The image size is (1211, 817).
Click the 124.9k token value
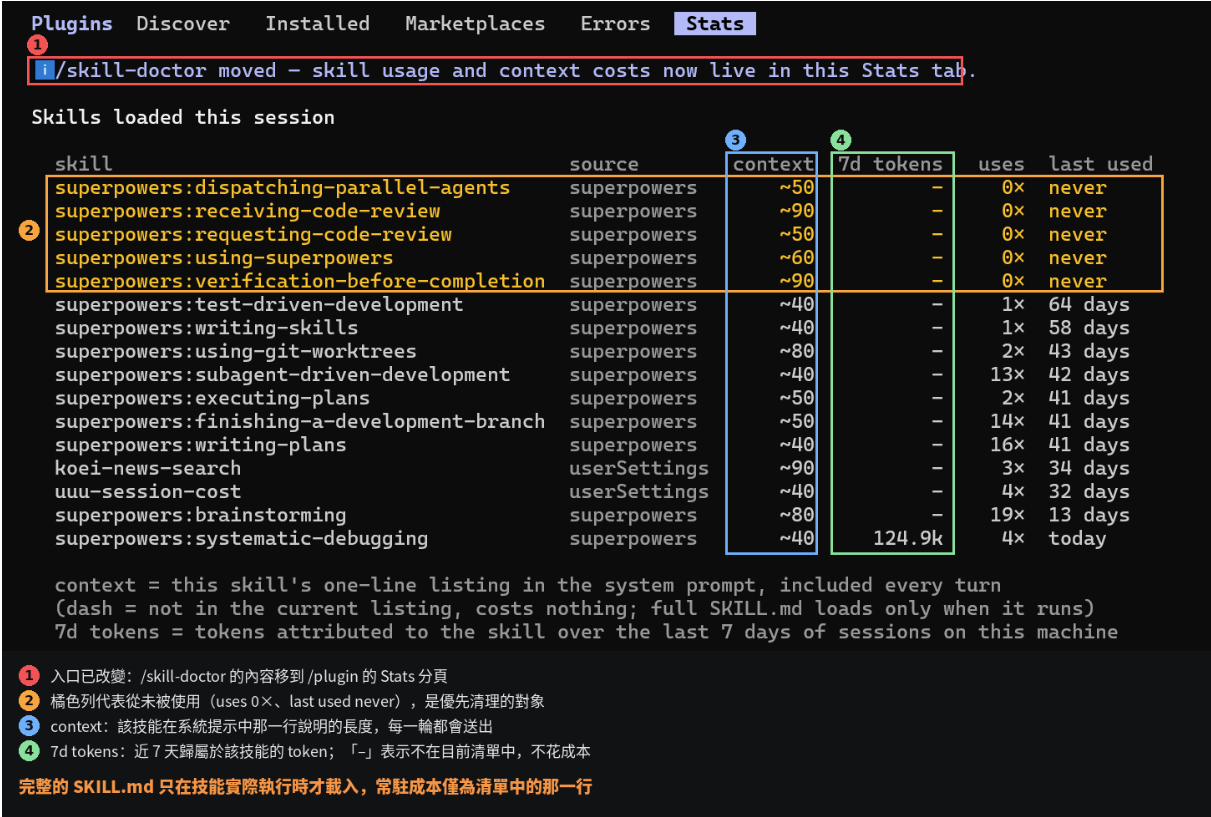pos(908,539)
